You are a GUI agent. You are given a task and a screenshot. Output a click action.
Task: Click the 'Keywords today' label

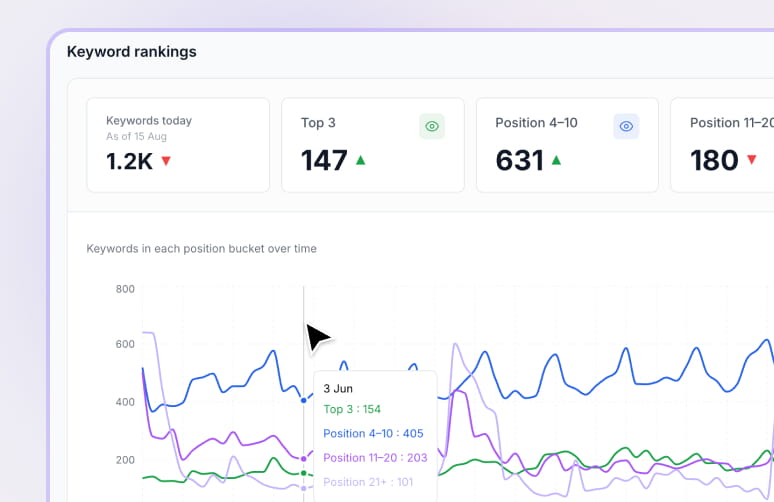click(x=149, y=120)
